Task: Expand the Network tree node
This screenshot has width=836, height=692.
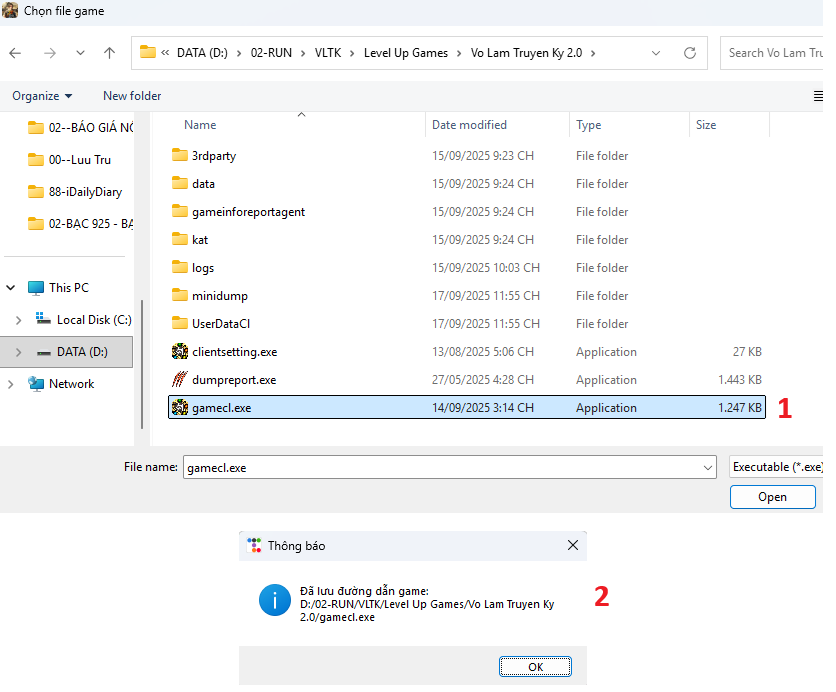Action: point(11,384)
